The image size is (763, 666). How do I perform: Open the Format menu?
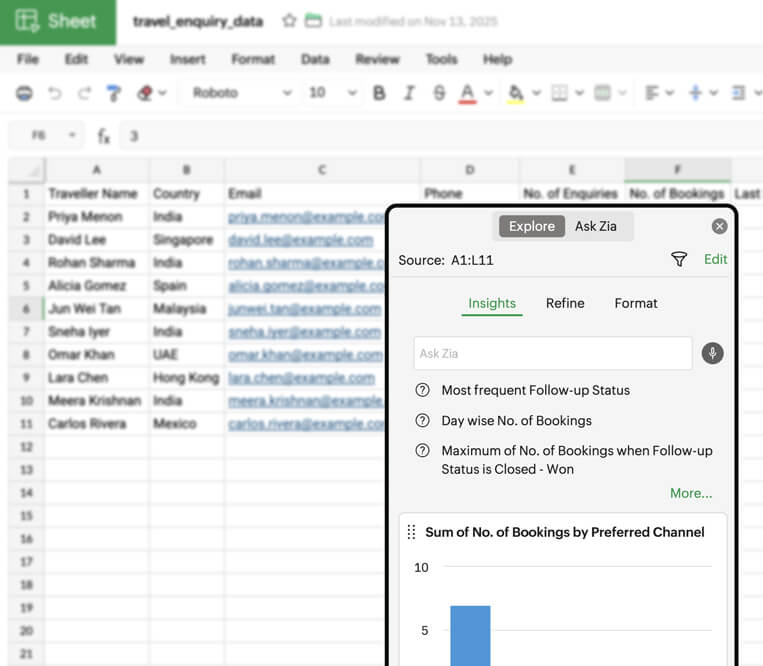(x=253, y=59)
